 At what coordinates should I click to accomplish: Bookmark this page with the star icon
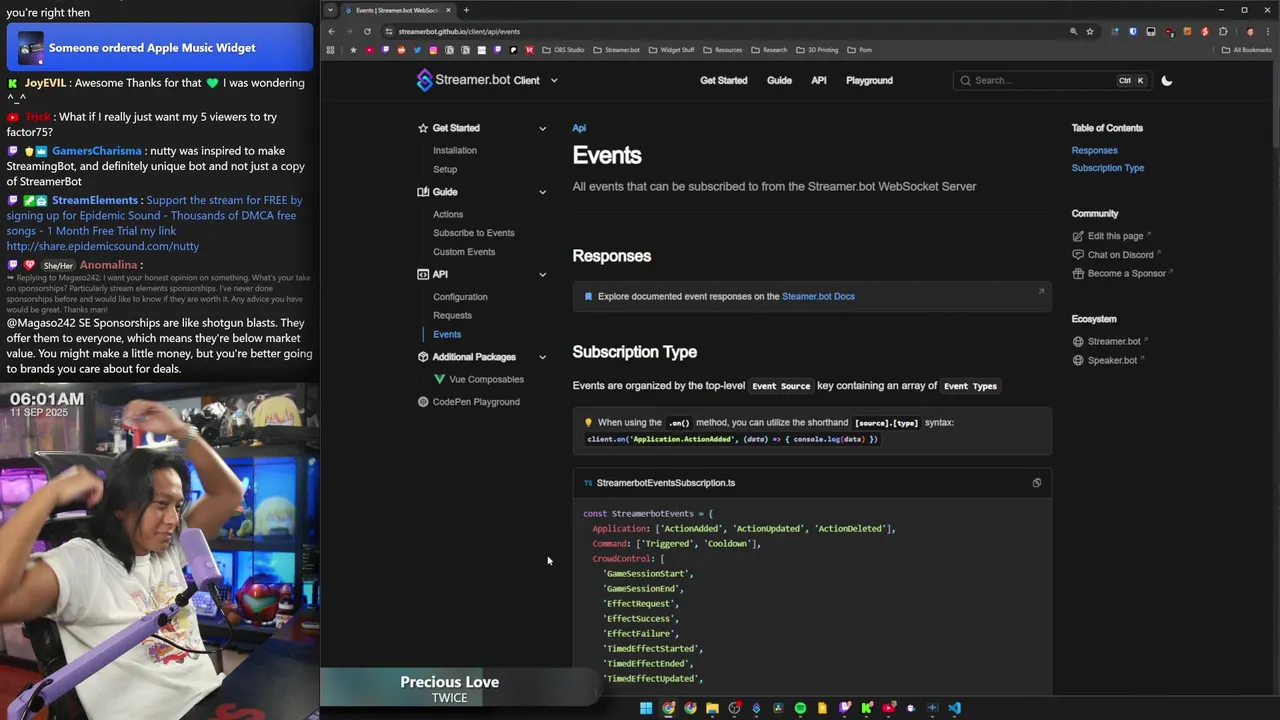1089,31
